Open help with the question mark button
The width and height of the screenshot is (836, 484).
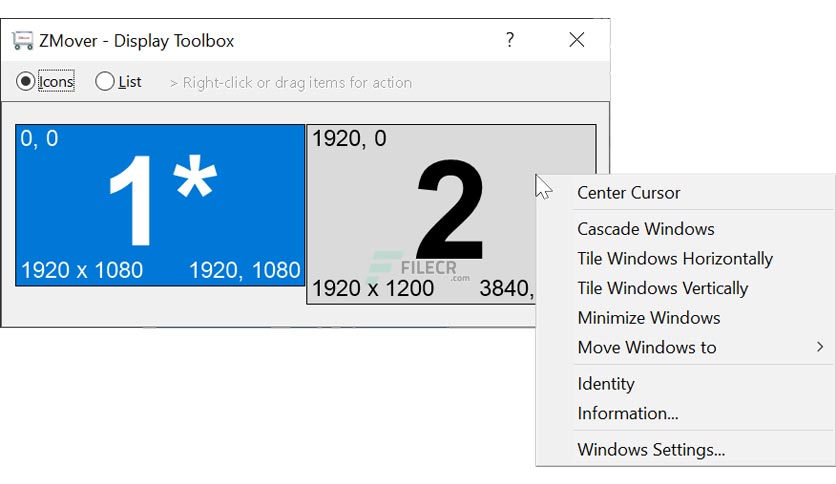(x=510, y=40)
